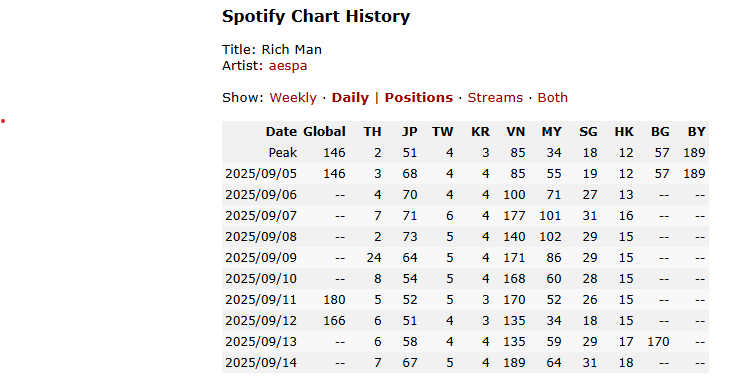Select the 2025/09/11 Global value 180
The image size is (747, 380).
pyautogui.click(x=334, y=300)
